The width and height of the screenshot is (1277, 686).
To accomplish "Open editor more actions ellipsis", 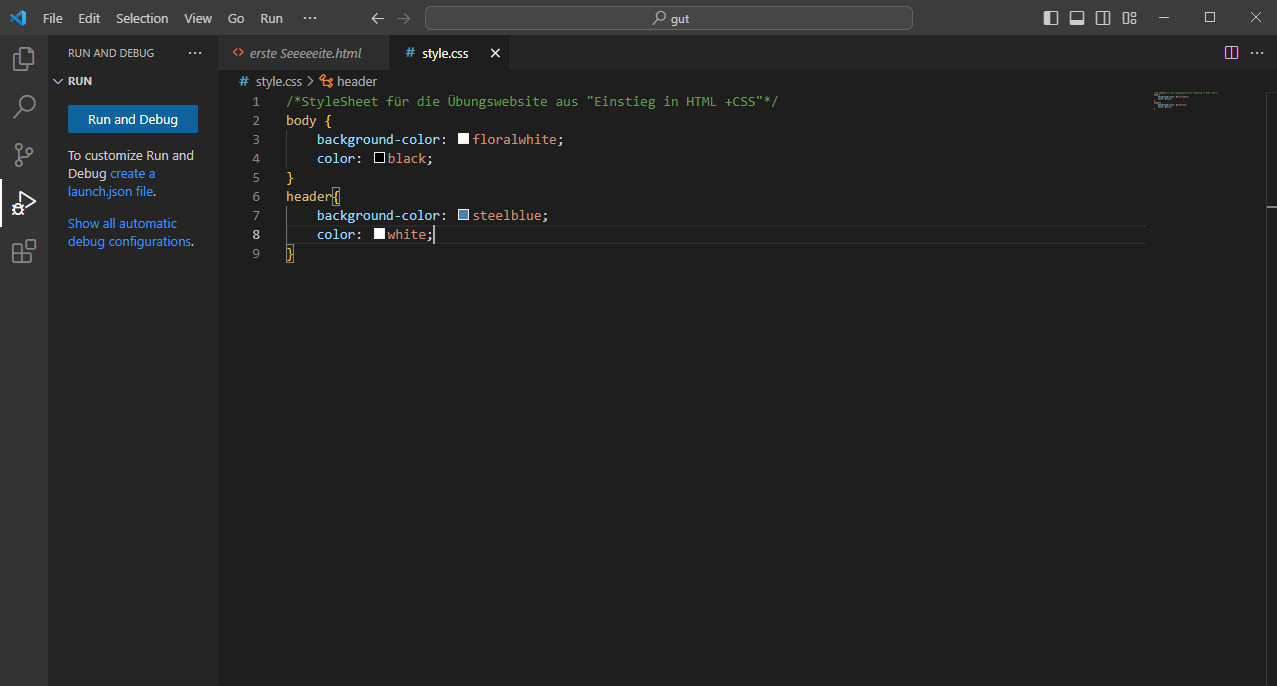I will [1257, 52].
